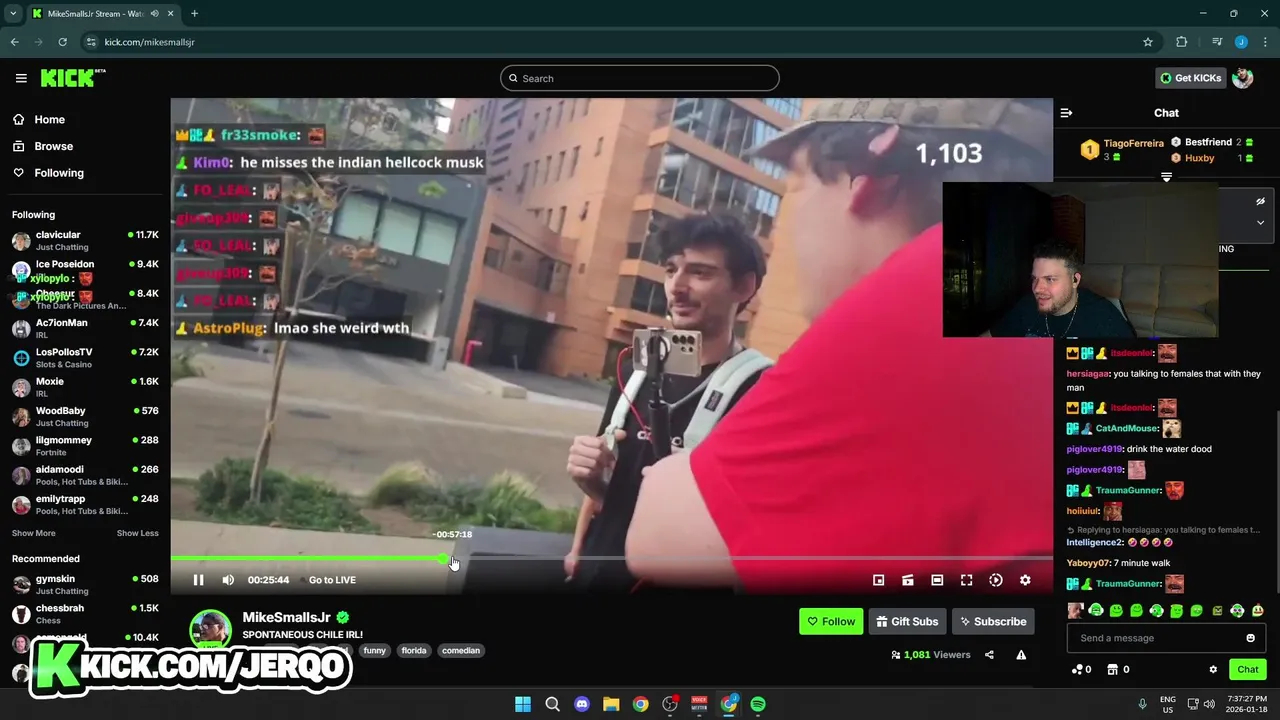Viewport: 1280px width, 720px height.
Task: Enter fullscreen video mode
Action: tap(967, 580)
